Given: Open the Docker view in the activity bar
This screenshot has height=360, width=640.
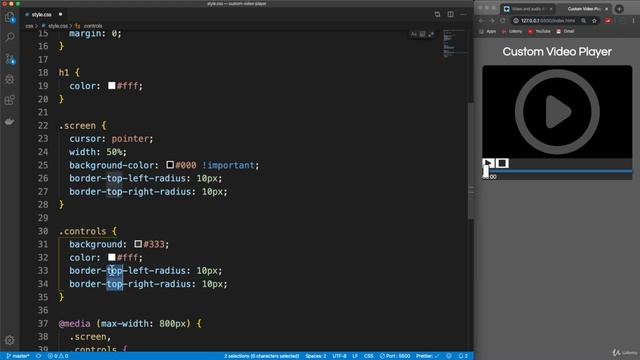Looking at the screenshot, I should coord(10,121).
